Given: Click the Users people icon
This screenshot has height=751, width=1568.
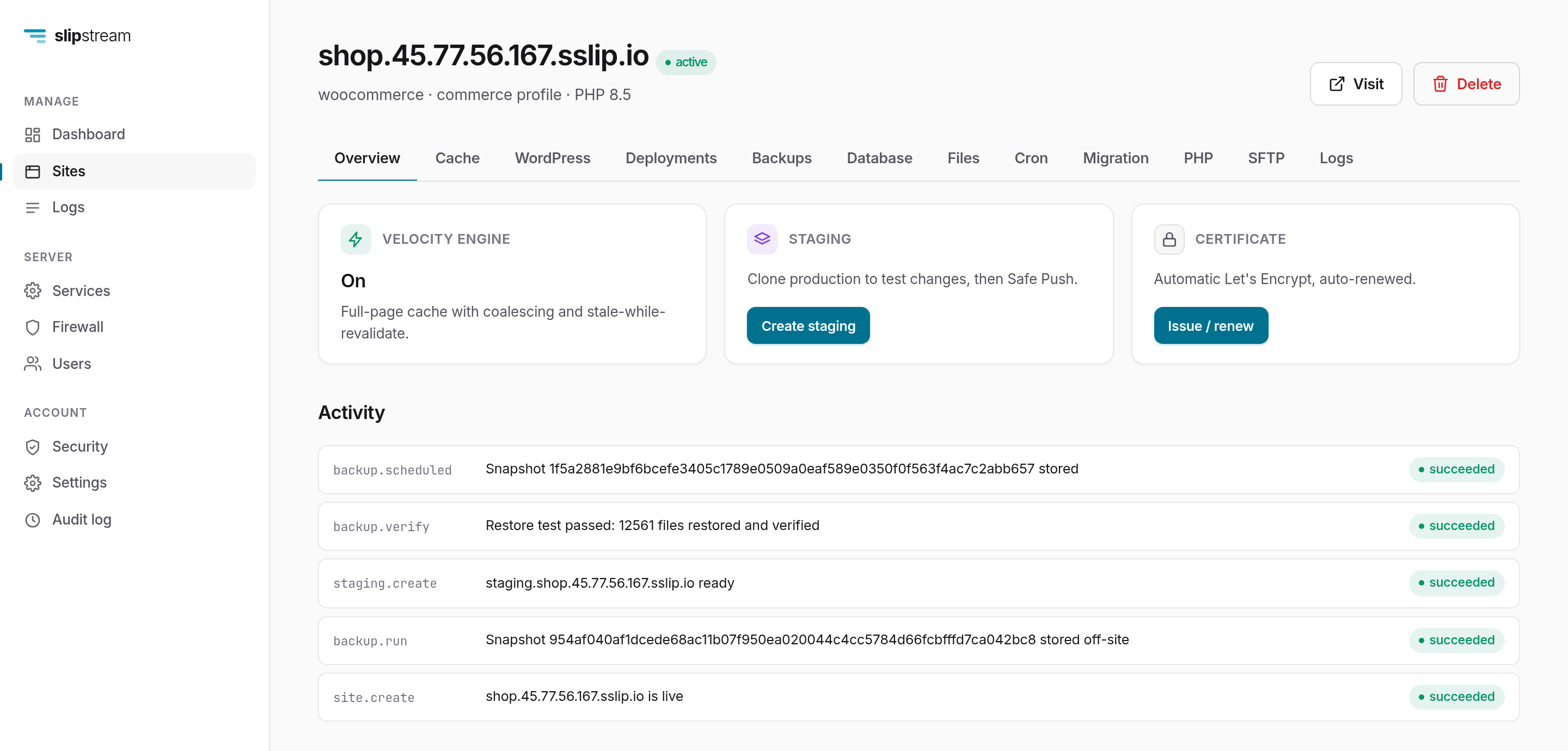Looking at the screenshot, I should (x=32, y=364).
